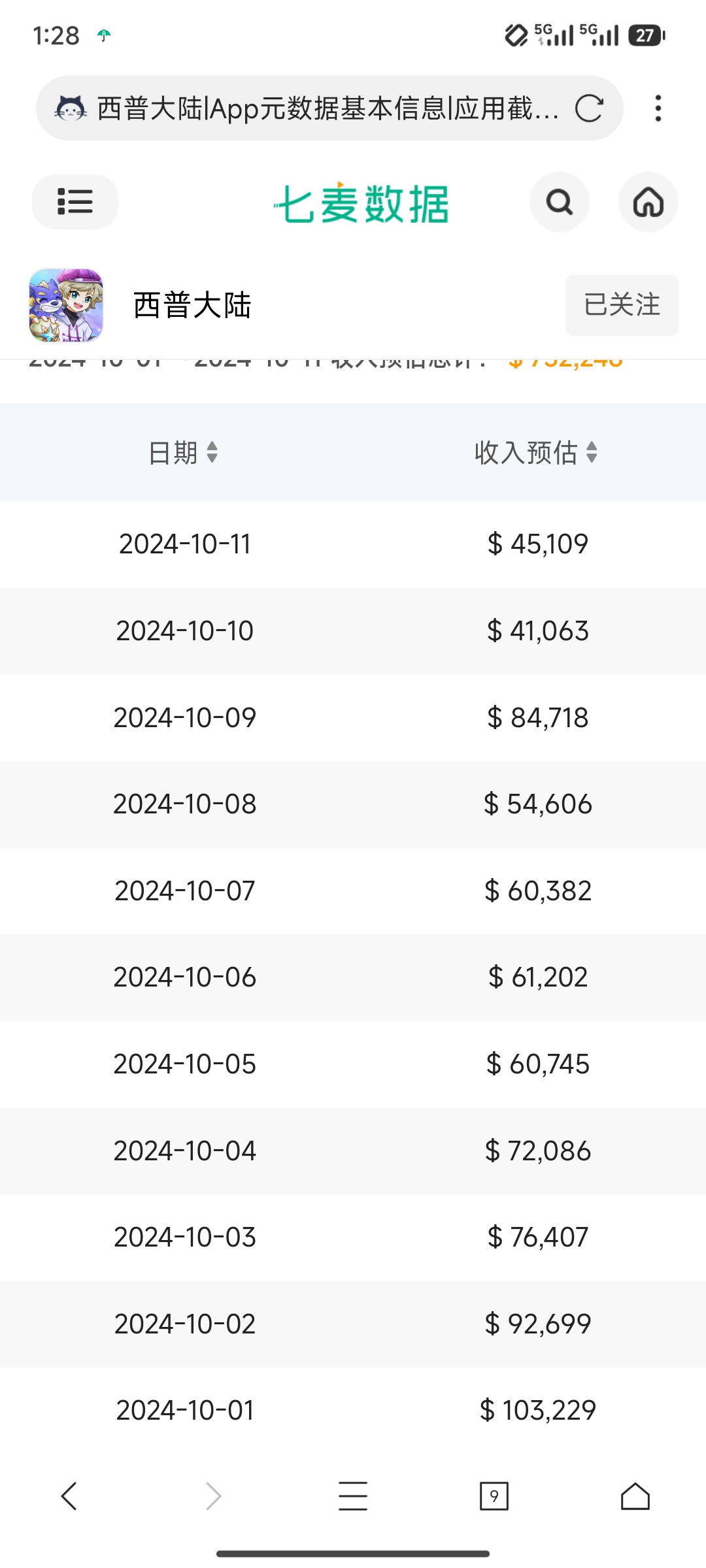Screen dimensions: 706x1568
Task: Open the list menu icon
Action: click(75, 201)
